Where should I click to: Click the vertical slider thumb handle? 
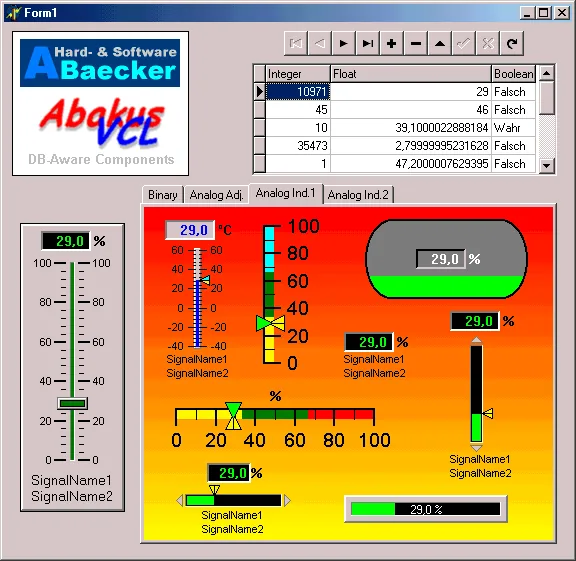(x=72, y=403)
